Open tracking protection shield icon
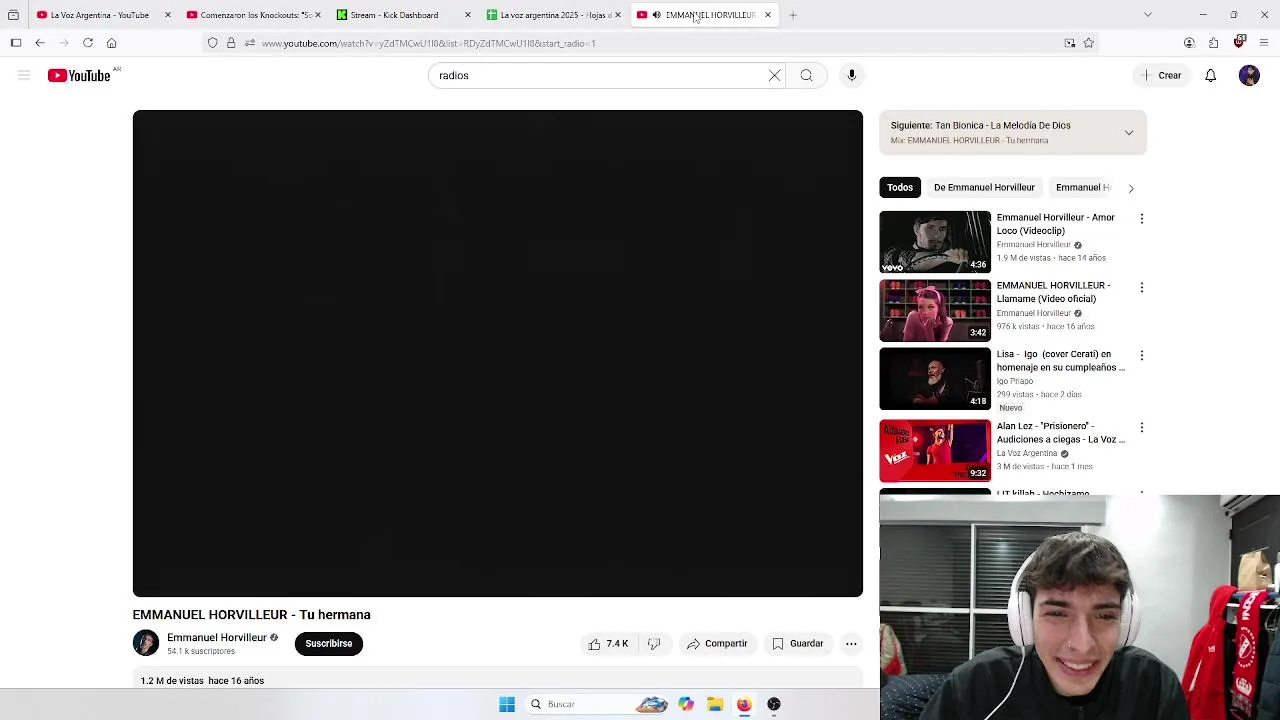This screenshot has width=1280, height=720. pyautogui.click(x=213, y=43)
